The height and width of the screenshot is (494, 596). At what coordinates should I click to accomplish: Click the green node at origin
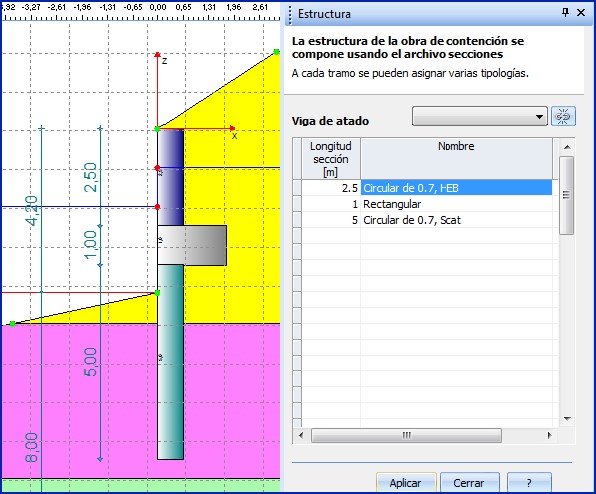[x=157, y=129]
